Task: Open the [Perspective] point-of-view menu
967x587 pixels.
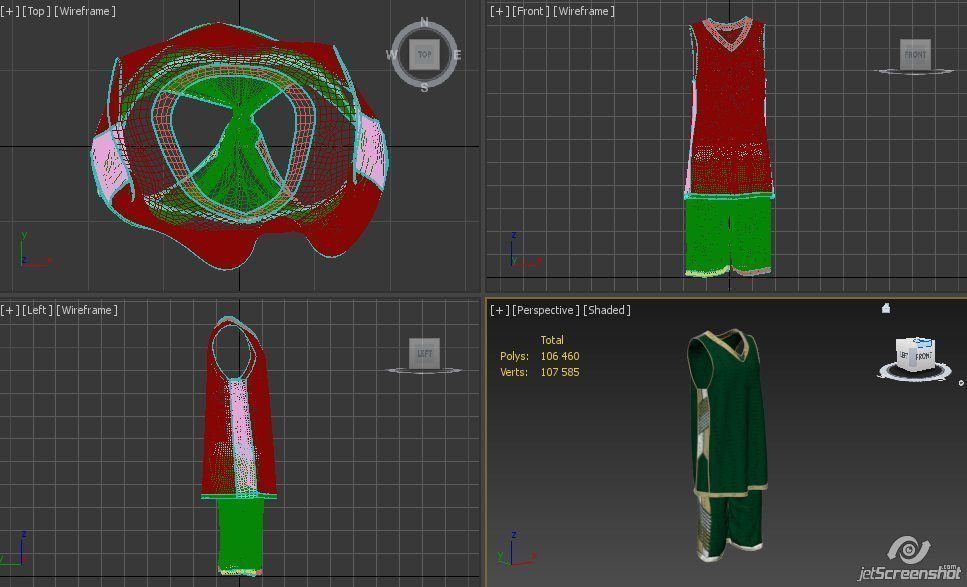Action: 546,310
